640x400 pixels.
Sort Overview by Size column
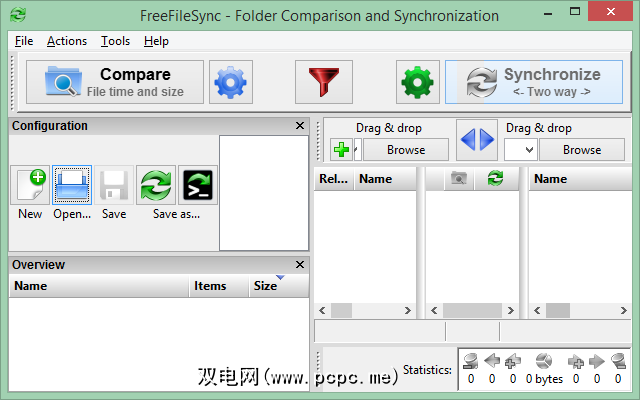[x=279, y=286]
